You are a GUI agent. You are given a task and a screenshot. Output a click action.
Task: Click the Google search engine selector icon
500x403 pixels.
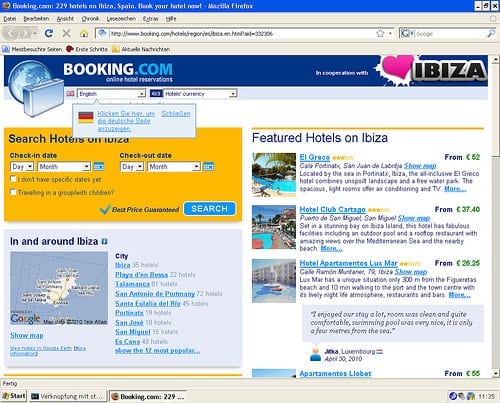tap(406, 33)
